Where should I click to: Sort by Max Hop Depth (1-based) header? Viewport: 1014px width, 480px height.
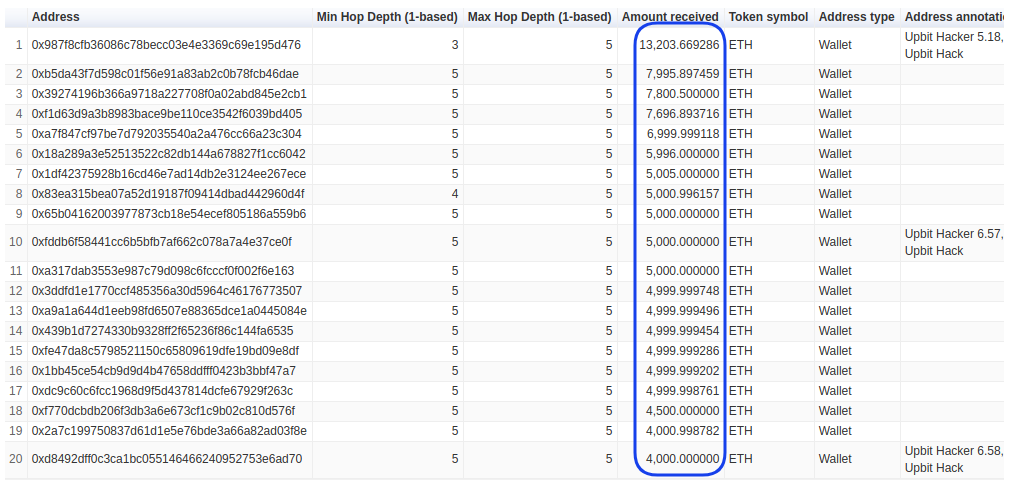(539, 17)
